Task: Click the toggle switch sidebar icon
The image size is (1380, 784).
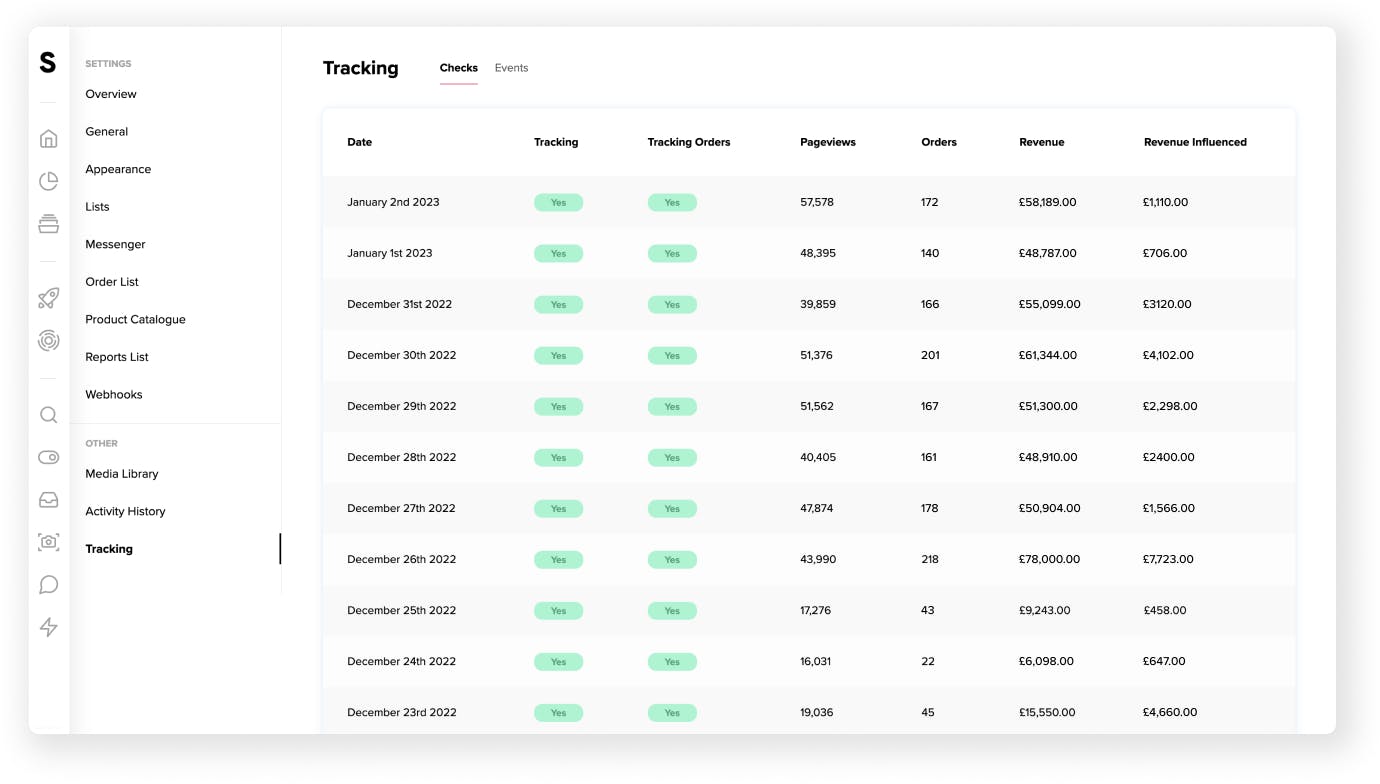Action: tap(48, 457)
